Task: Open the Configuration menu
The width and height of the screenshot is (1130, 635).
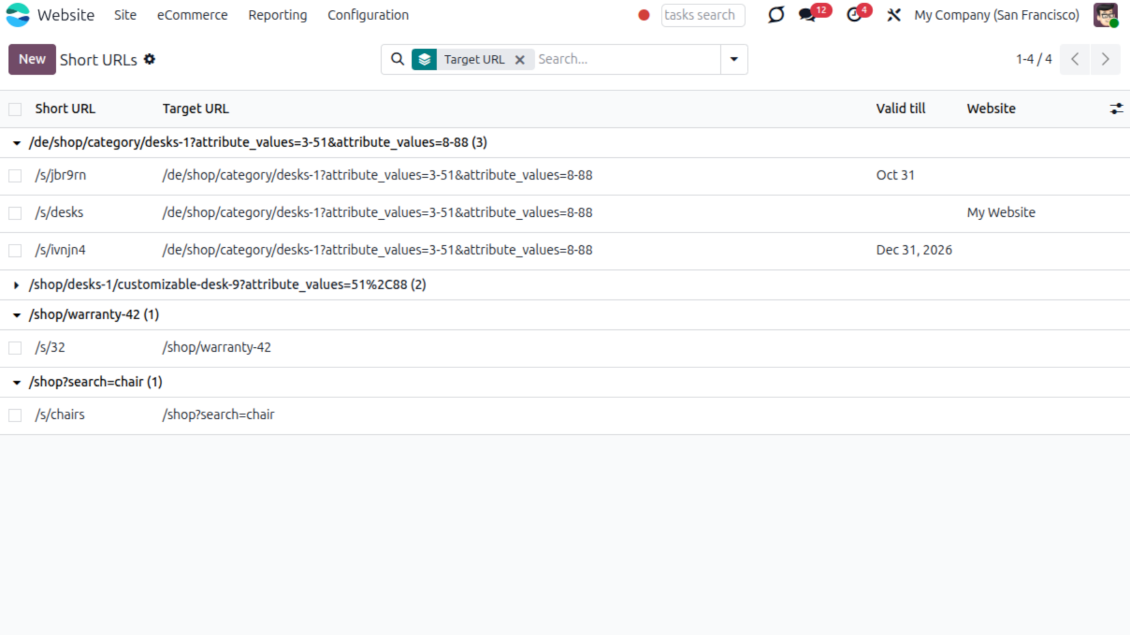Action: (x=368, y=15)
